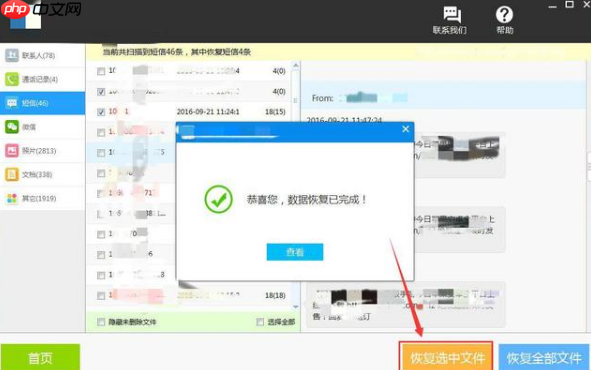This screenshot has width=591, height=370.
Task: Click 恢复选中文件 orange button
Action: click(x=446, y=357)
